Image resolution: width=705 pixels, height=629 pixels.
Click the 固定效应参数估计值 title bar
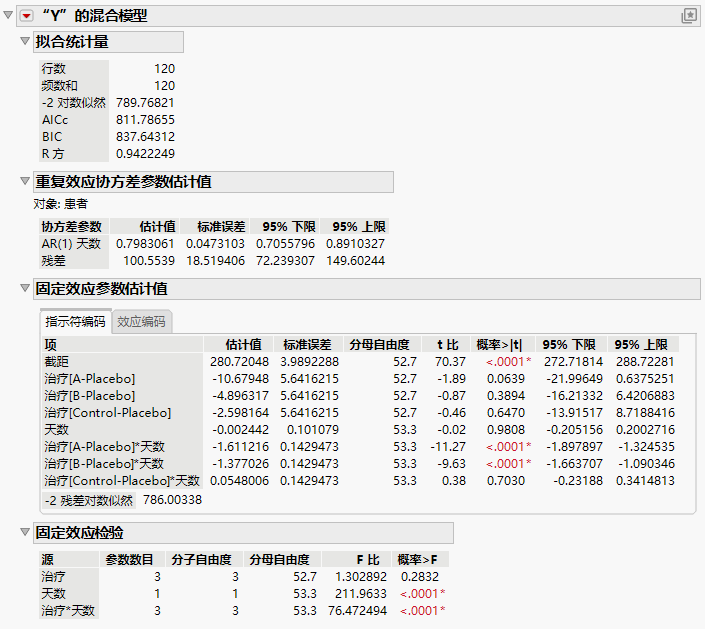tap(366, 289)
